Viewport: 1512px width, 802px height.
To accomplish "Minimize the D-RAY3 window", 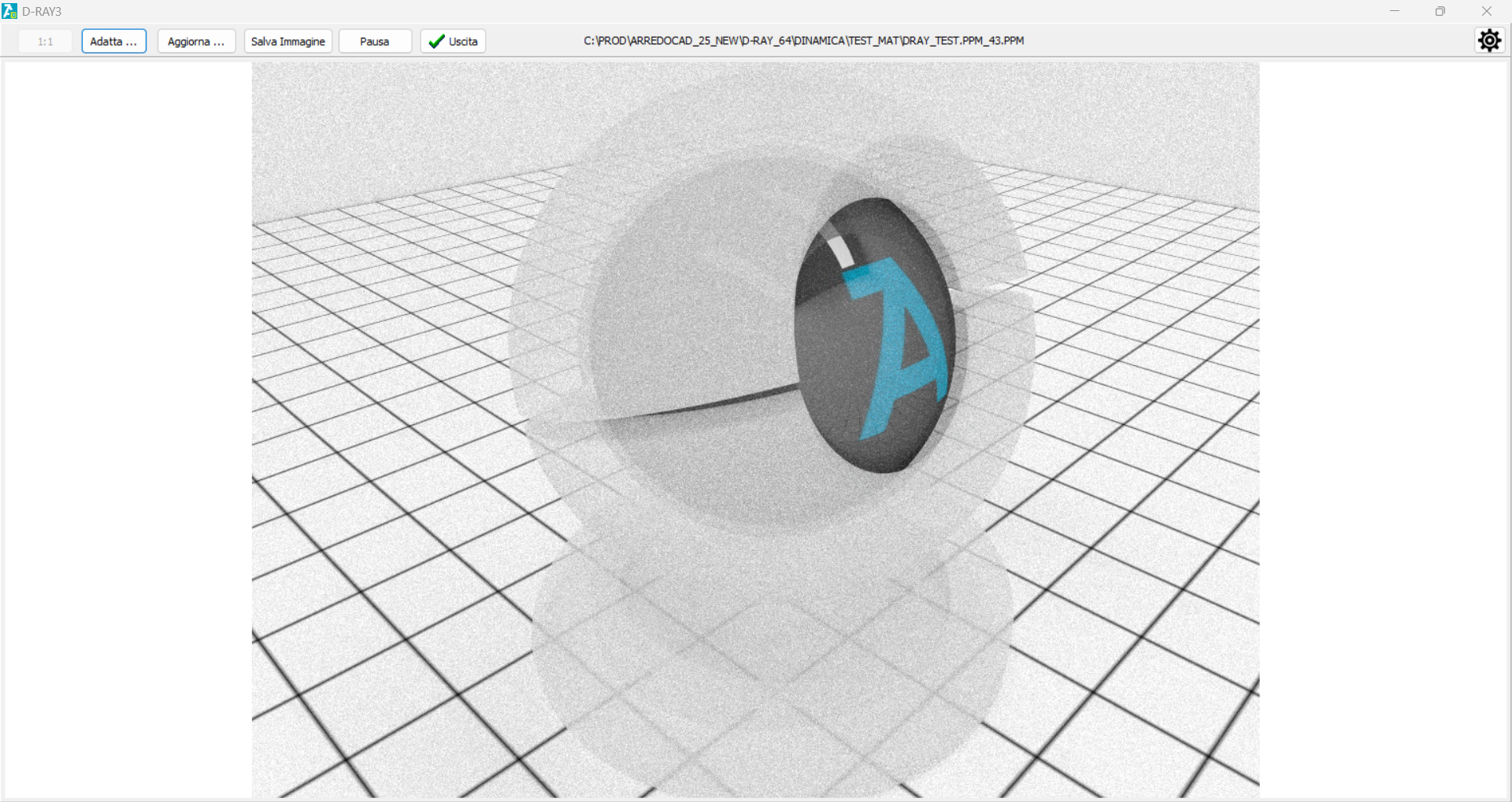I will (x=1395, y=11).
